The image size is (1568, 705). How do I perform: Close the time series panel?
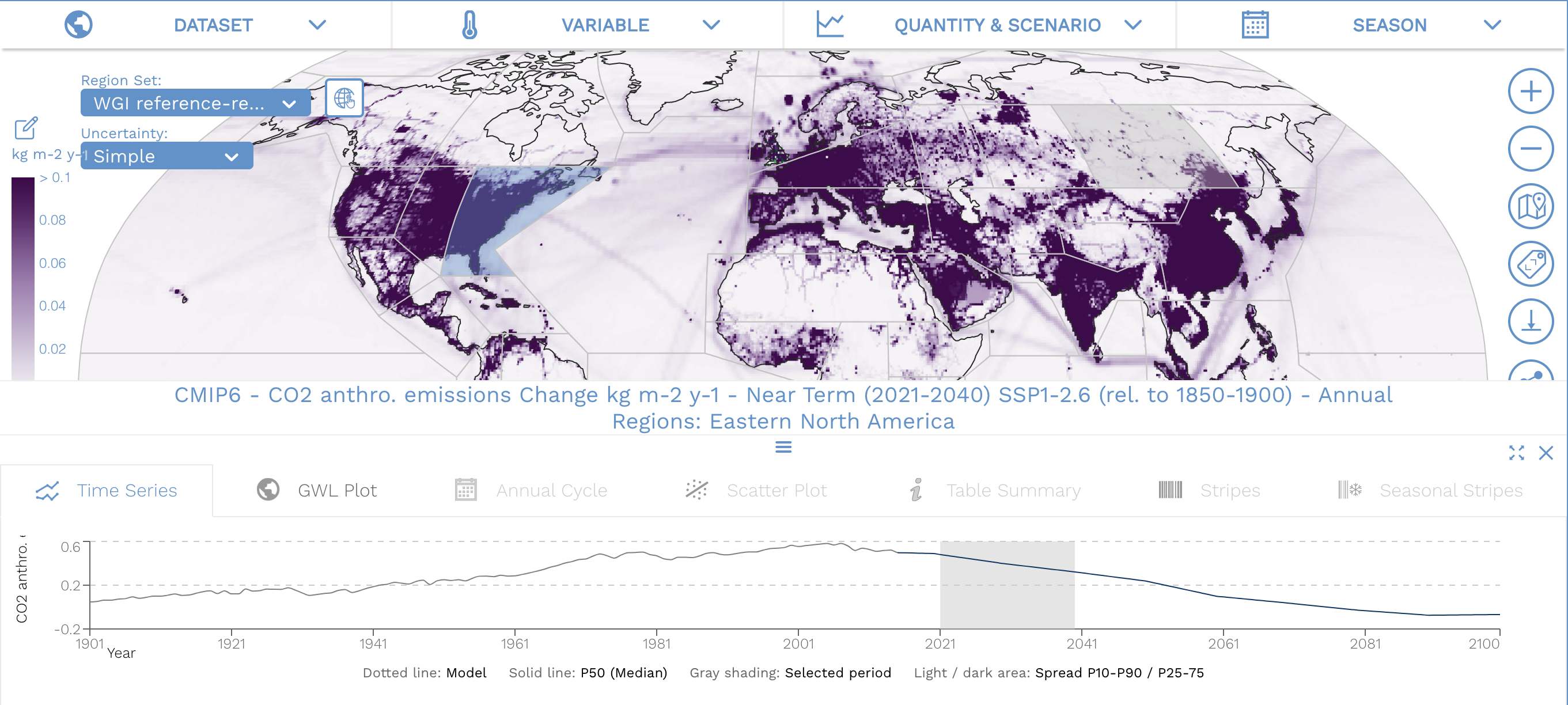[x=1546, y=453]
